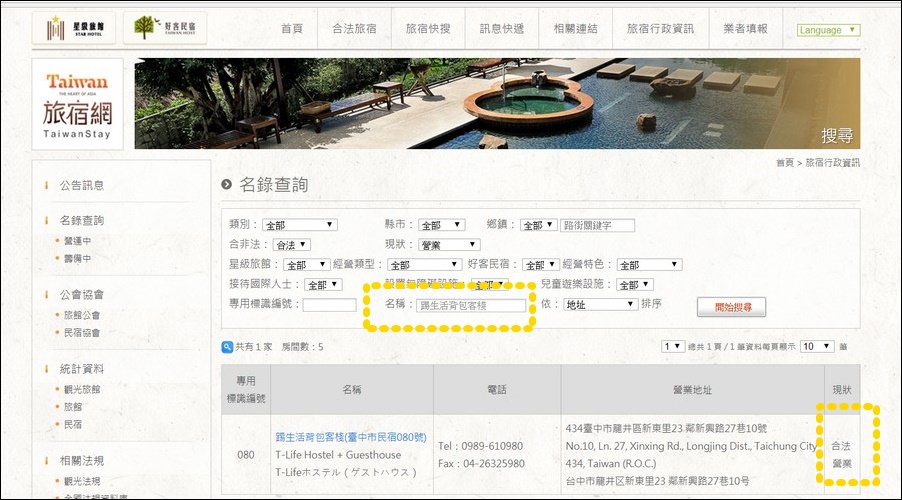The image size is (902, 500).
Task: Open 公會協會 in the sidebar
Action: click(82, 295)
